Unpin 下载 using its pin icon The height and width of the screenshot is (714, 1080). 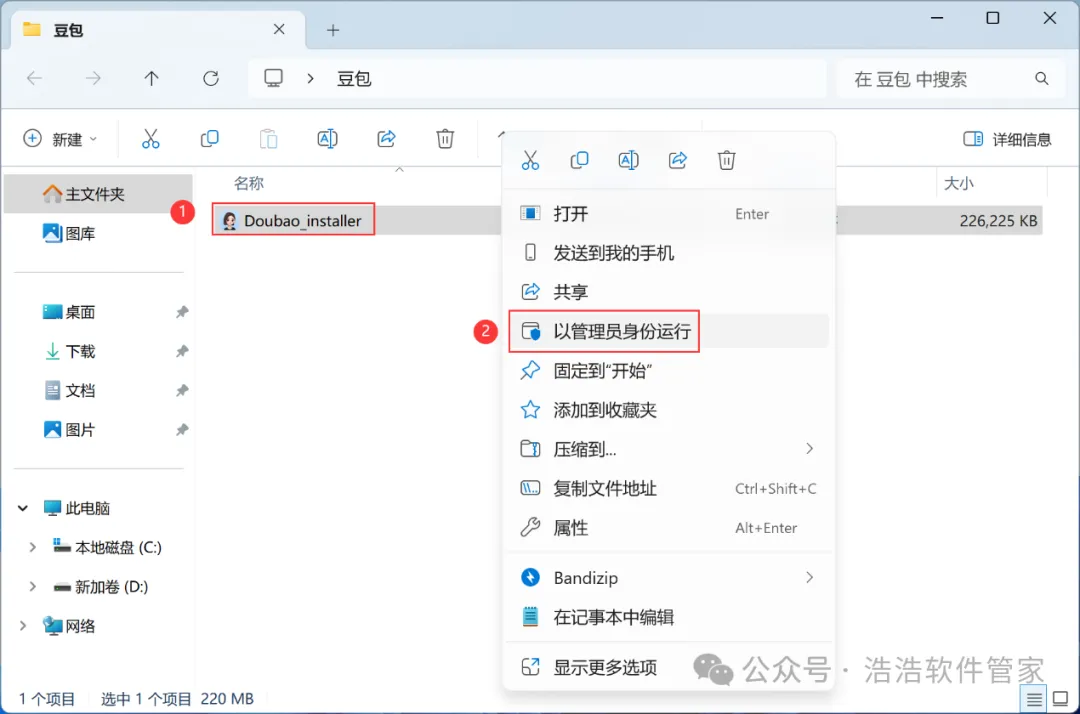(182, 351)
